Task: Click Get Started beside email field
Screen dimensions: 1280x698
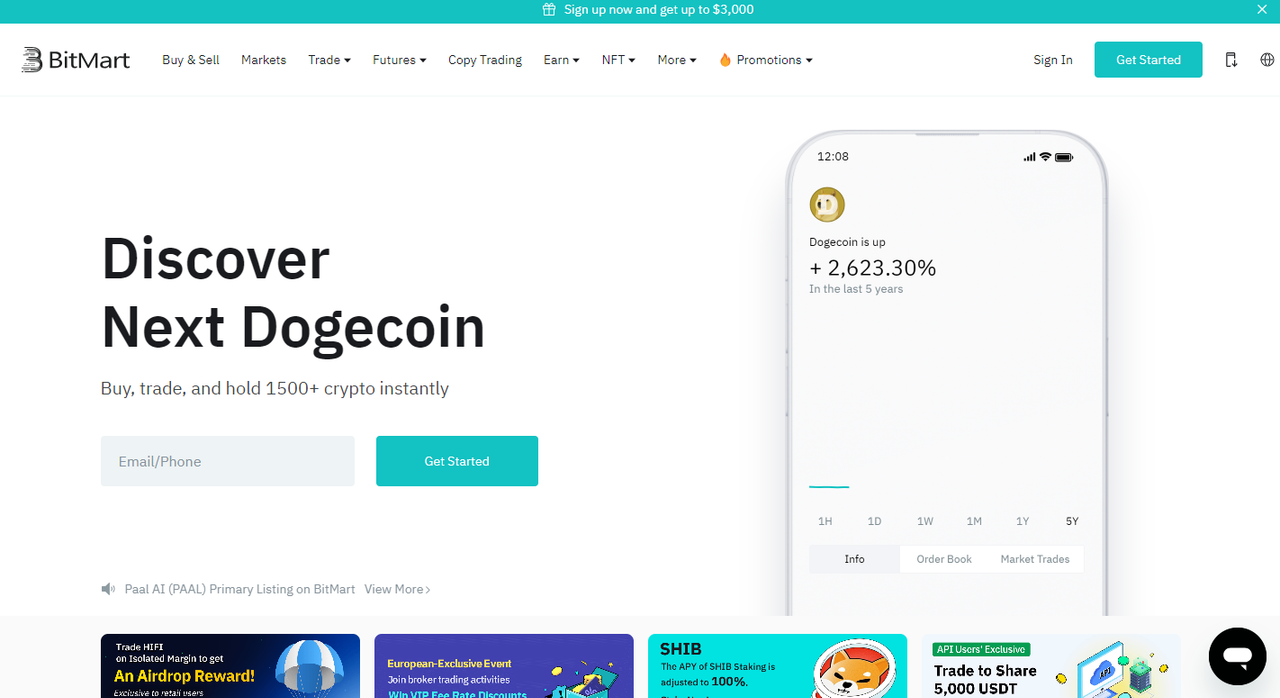Action: click(x=457, y=461)
